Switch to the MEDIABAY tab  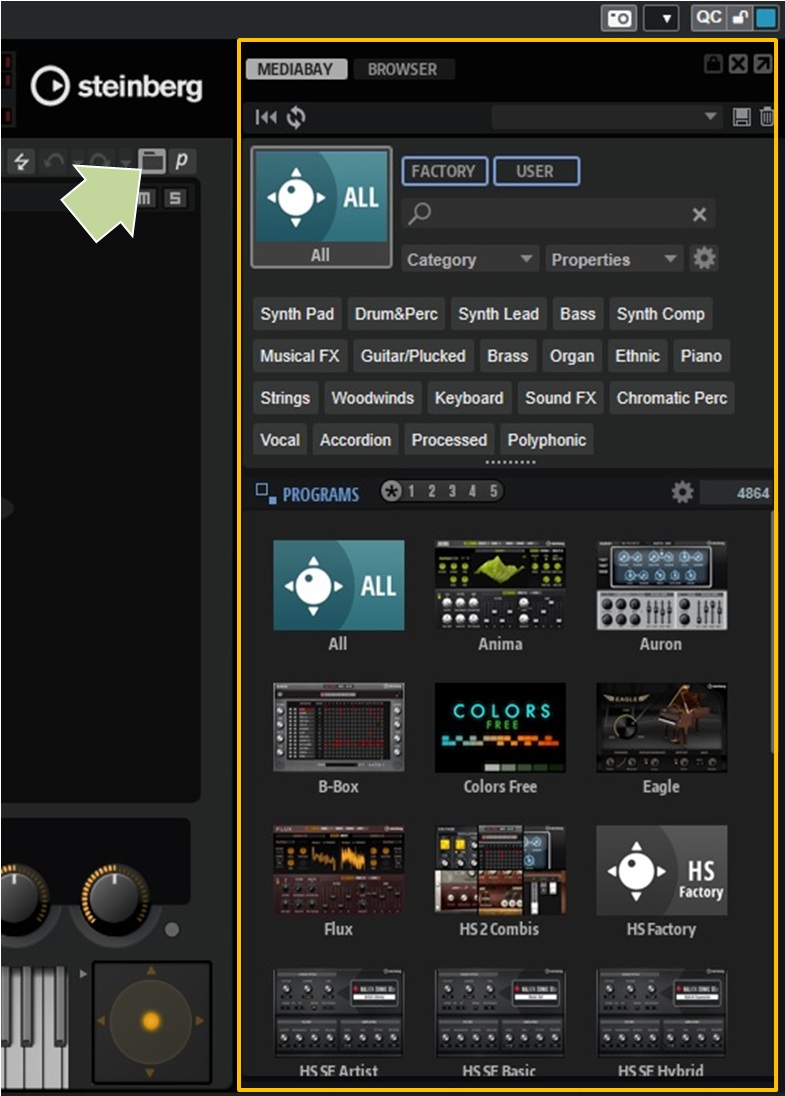tap(297, 70)
